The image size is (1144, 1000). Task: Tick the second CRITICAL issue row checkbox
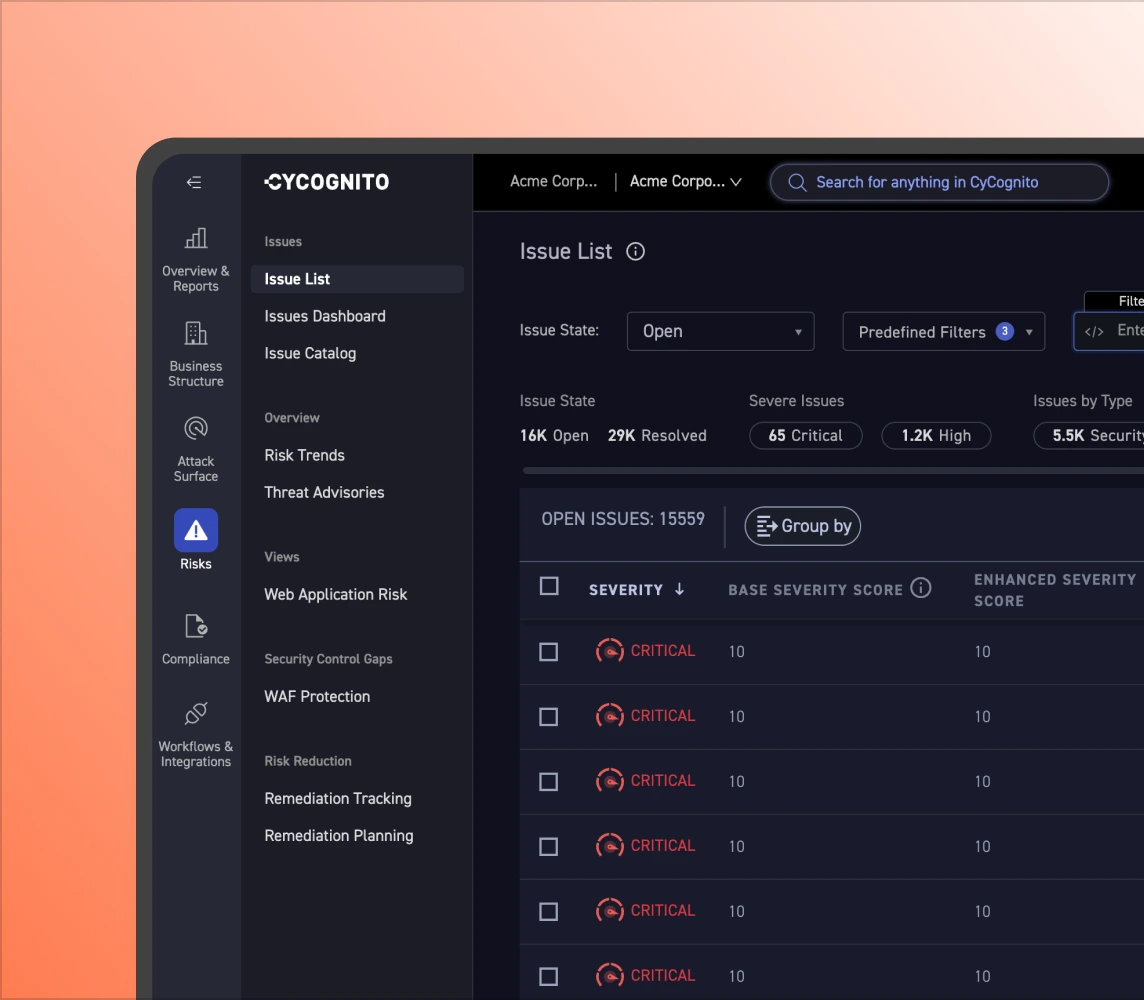click(549, 717)
